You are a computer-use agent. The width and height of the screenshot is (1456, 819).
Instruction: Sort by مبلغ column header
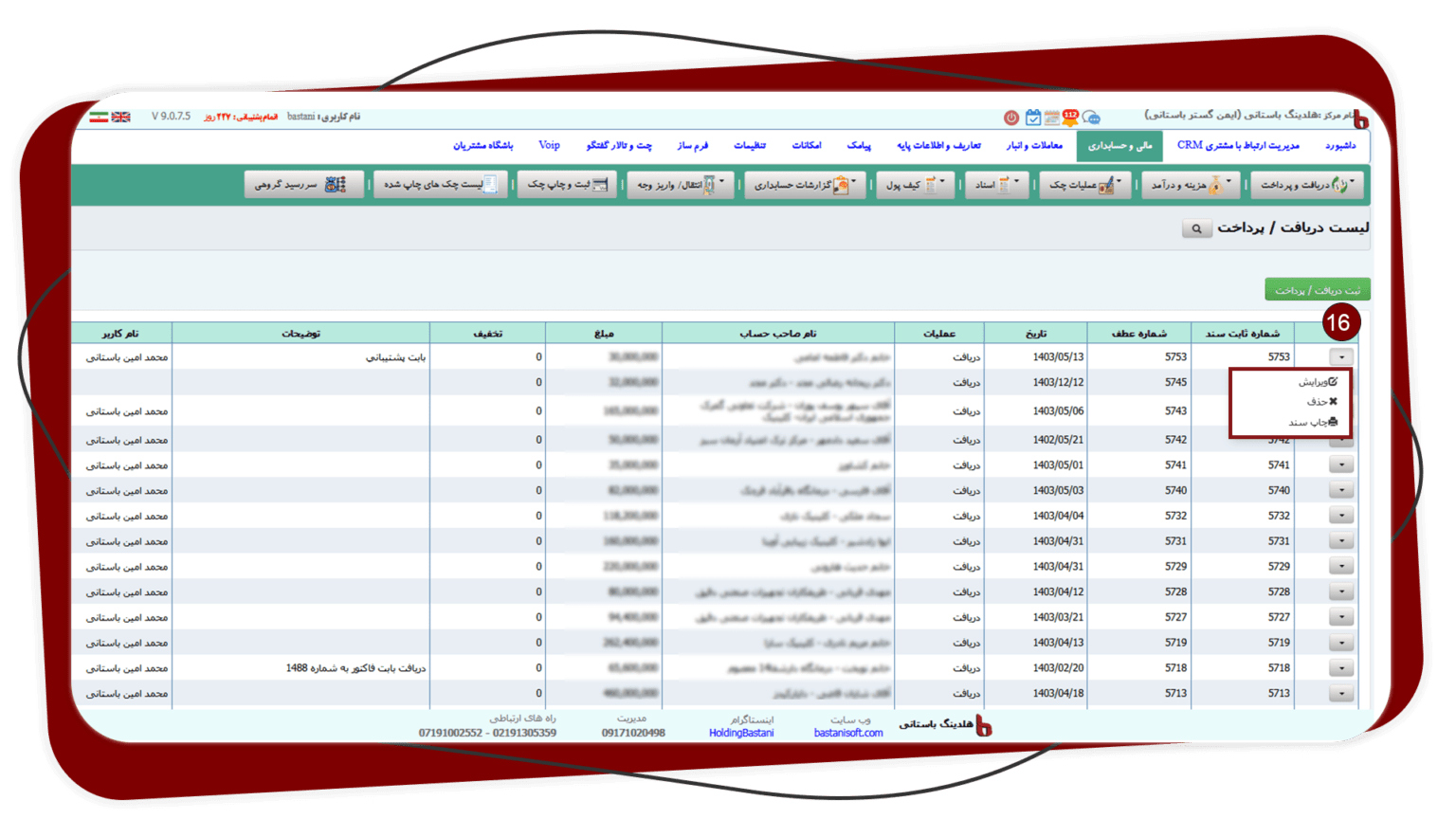[x=604, y=334]
